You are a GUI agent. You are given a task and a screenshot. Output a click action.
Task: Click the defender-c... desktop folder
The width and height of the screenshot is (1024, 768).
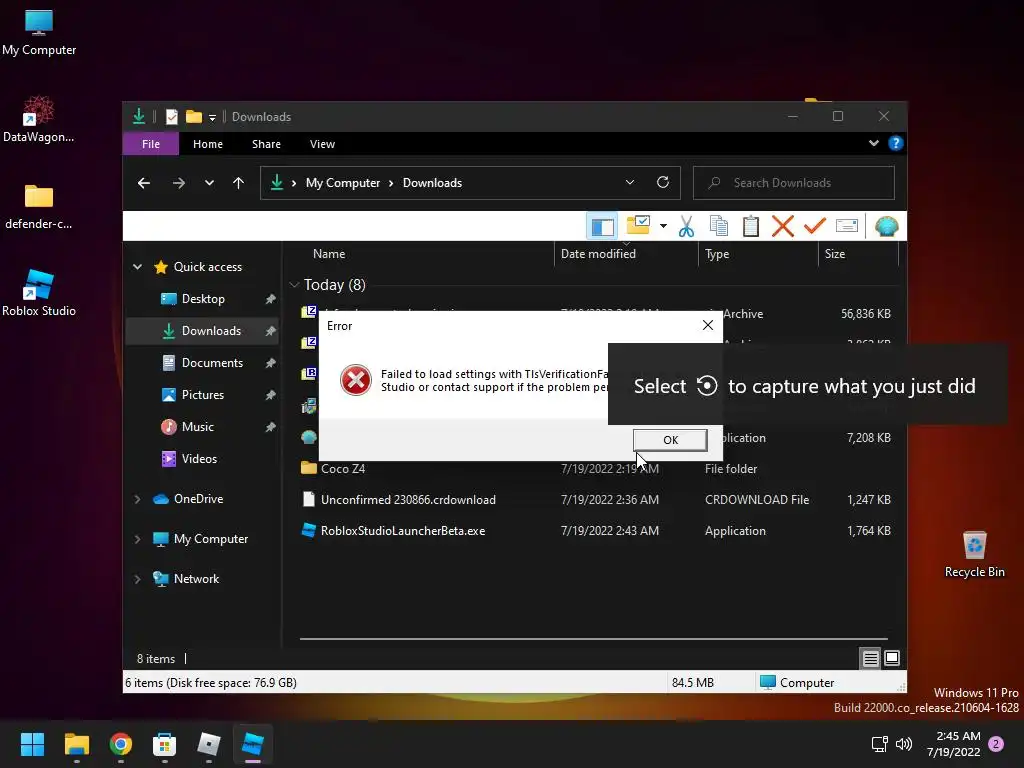pyautogui.click(x=39, y=206)
